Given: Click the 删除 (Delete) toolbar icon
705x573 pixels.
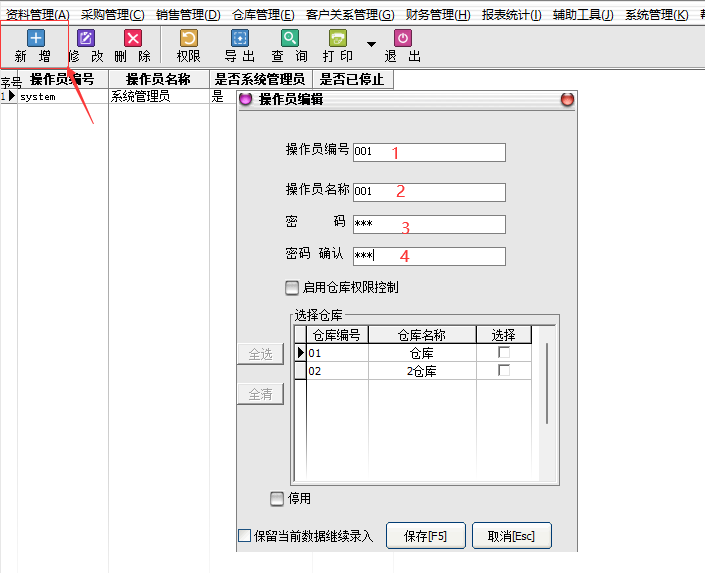Looking at the screenshot, I should pos(132,39).
